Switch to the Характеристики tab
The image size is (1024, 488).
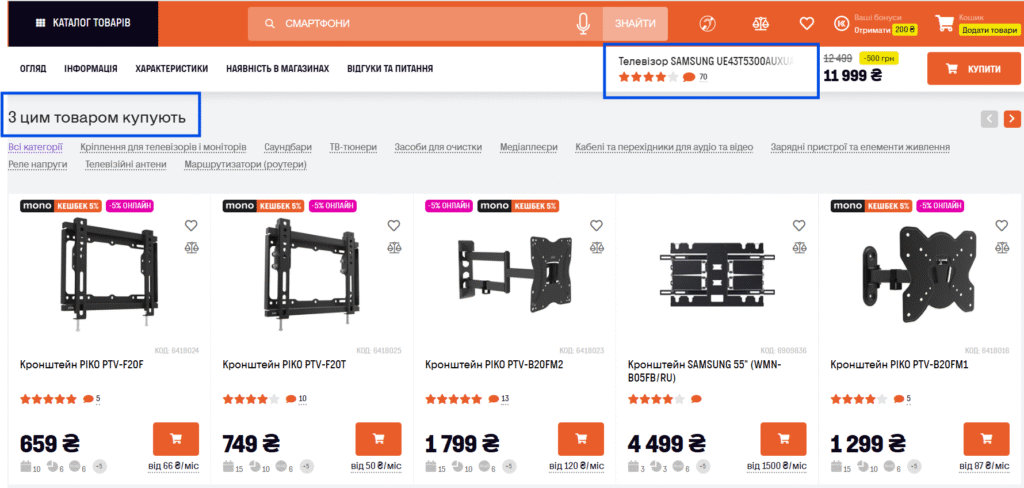171,69
